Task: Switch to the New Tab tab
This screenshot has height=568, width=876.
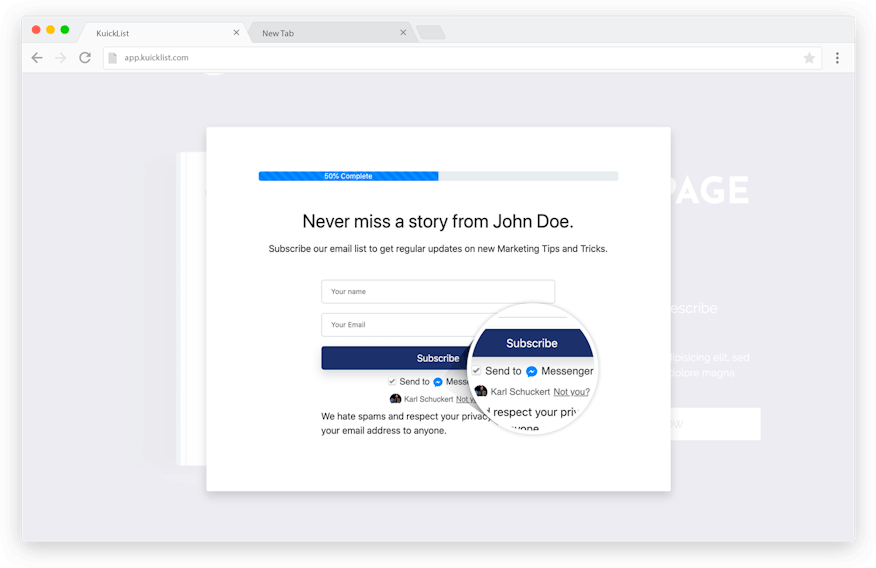Action: pos(320,33)
